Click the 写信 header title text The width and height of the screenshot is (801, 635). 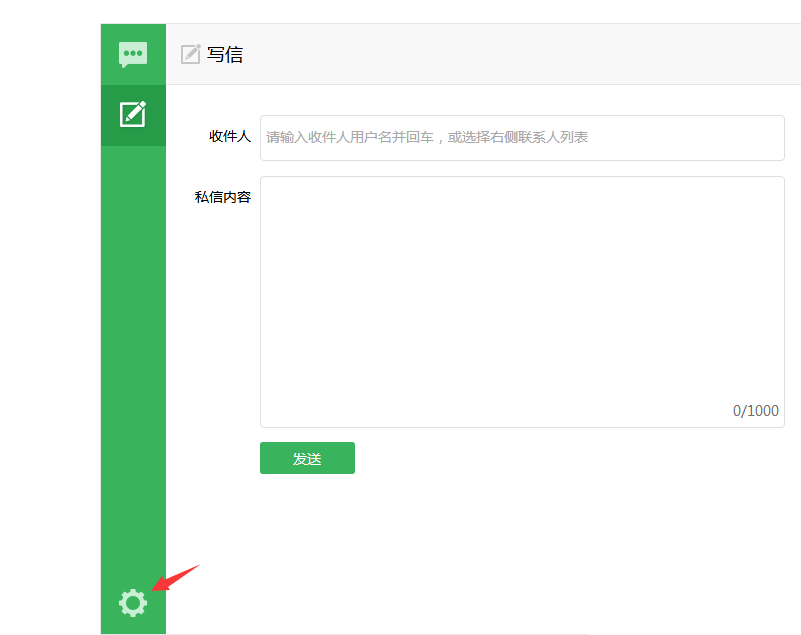click(x=225, y=54)
